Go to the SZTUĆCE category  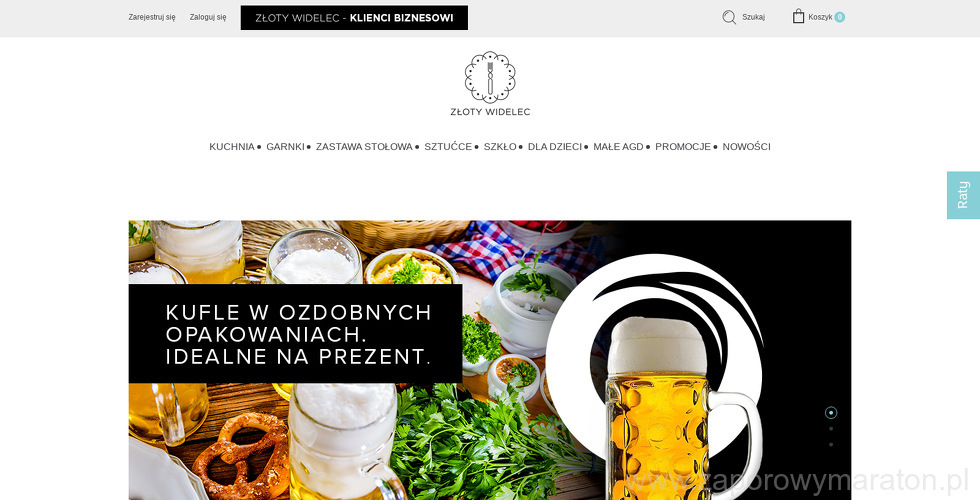point(448,147)
